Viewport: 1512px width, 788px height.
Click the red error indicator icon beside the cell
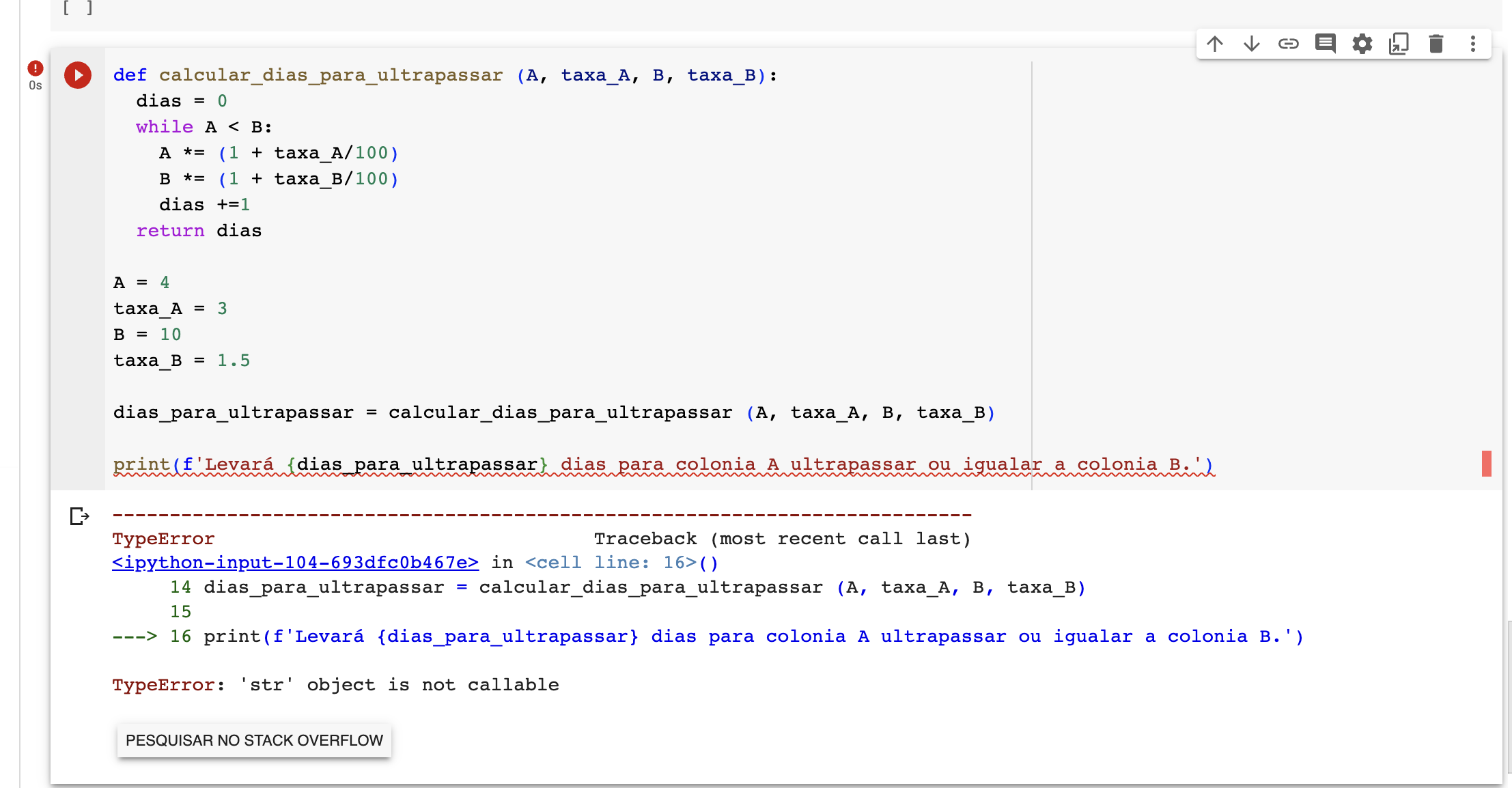[x=36, y=68]
